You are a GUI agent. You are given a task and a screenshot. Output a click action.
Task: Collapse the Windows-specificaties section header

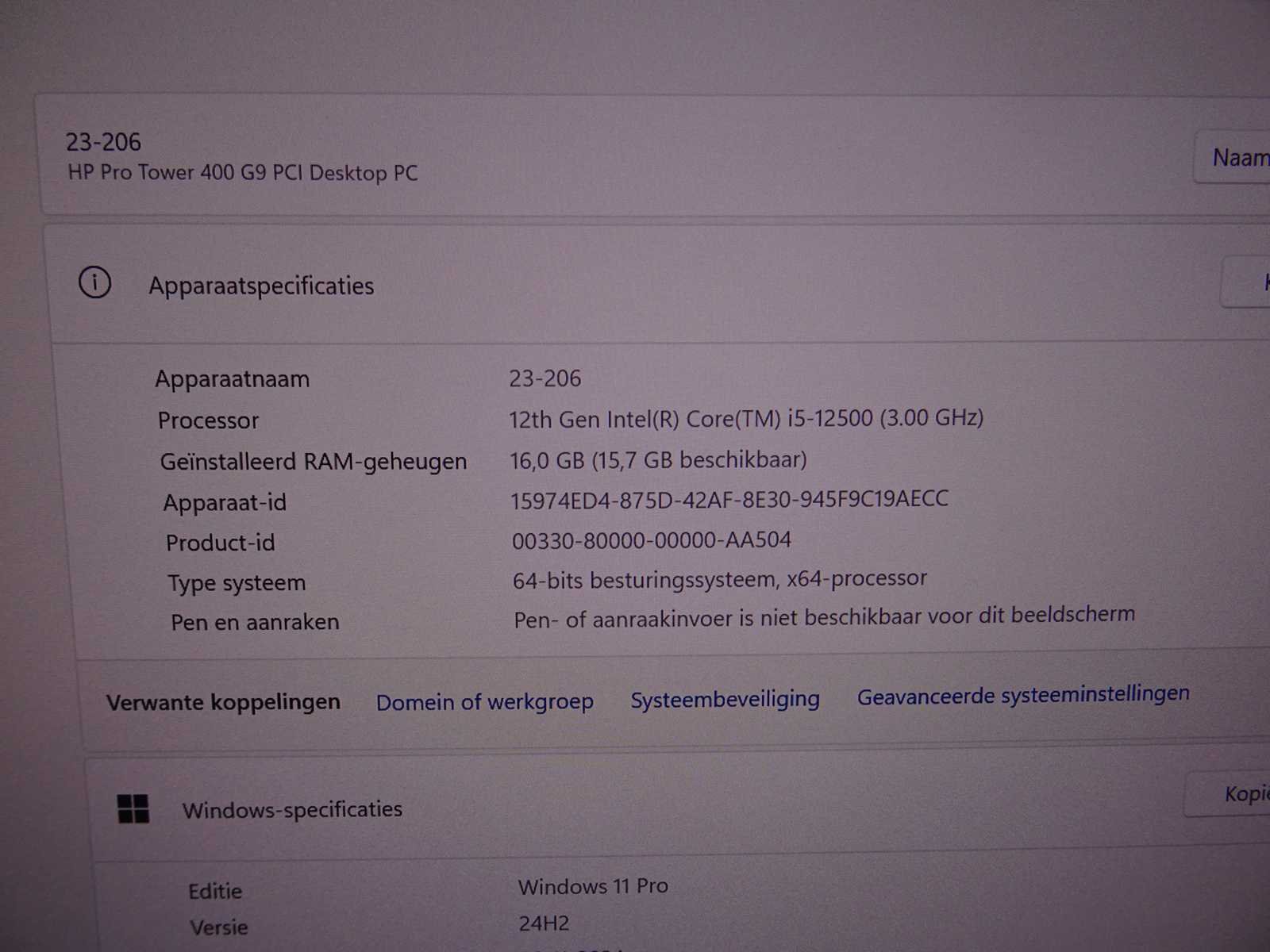635,809
